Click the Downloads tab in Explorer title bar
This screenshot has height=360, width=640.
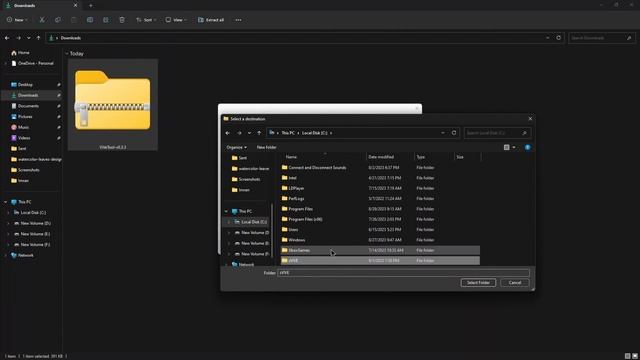click(x=41, y=6)
